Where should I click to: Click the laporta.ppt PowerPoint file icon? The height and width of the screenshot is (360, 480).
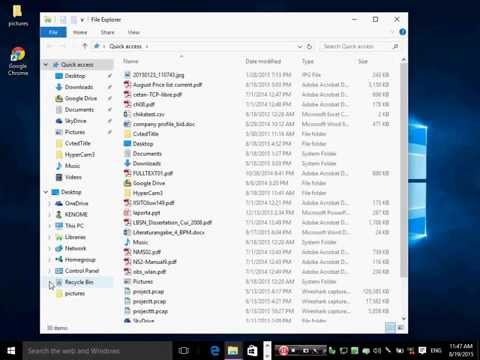pos(127,213)
